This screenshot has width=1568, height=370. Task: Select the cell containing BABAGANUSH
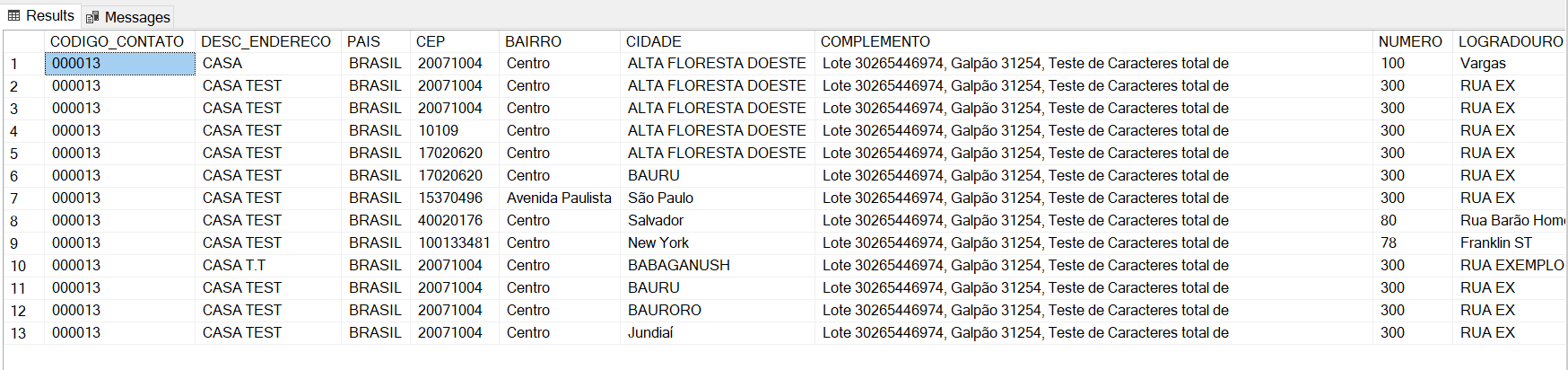(679, 265)
